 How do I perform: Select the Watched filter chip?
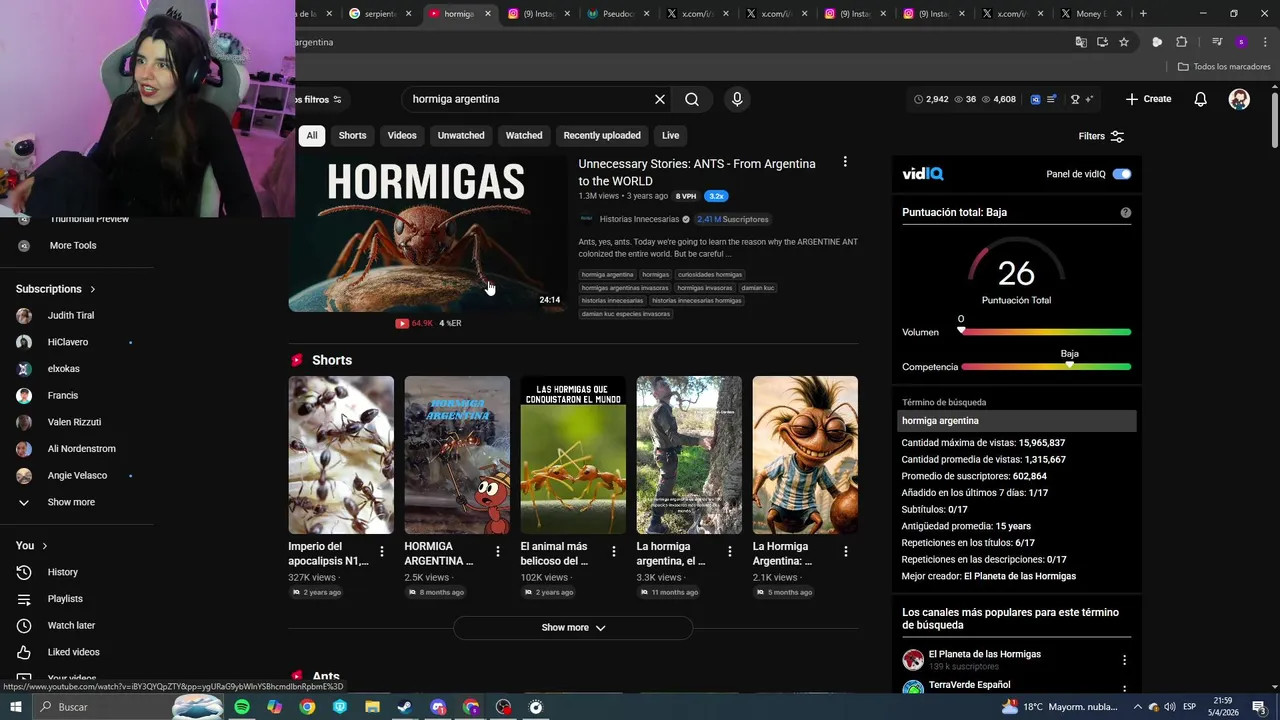click(x=524, y=135)
